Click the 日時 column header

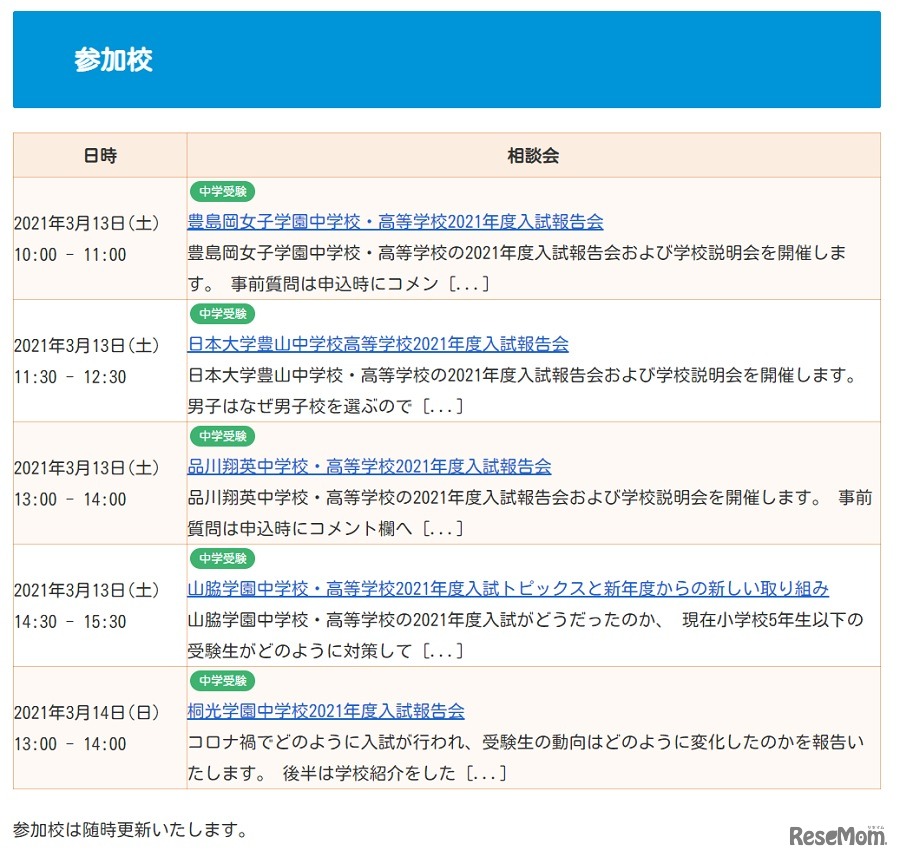(100, 156)
